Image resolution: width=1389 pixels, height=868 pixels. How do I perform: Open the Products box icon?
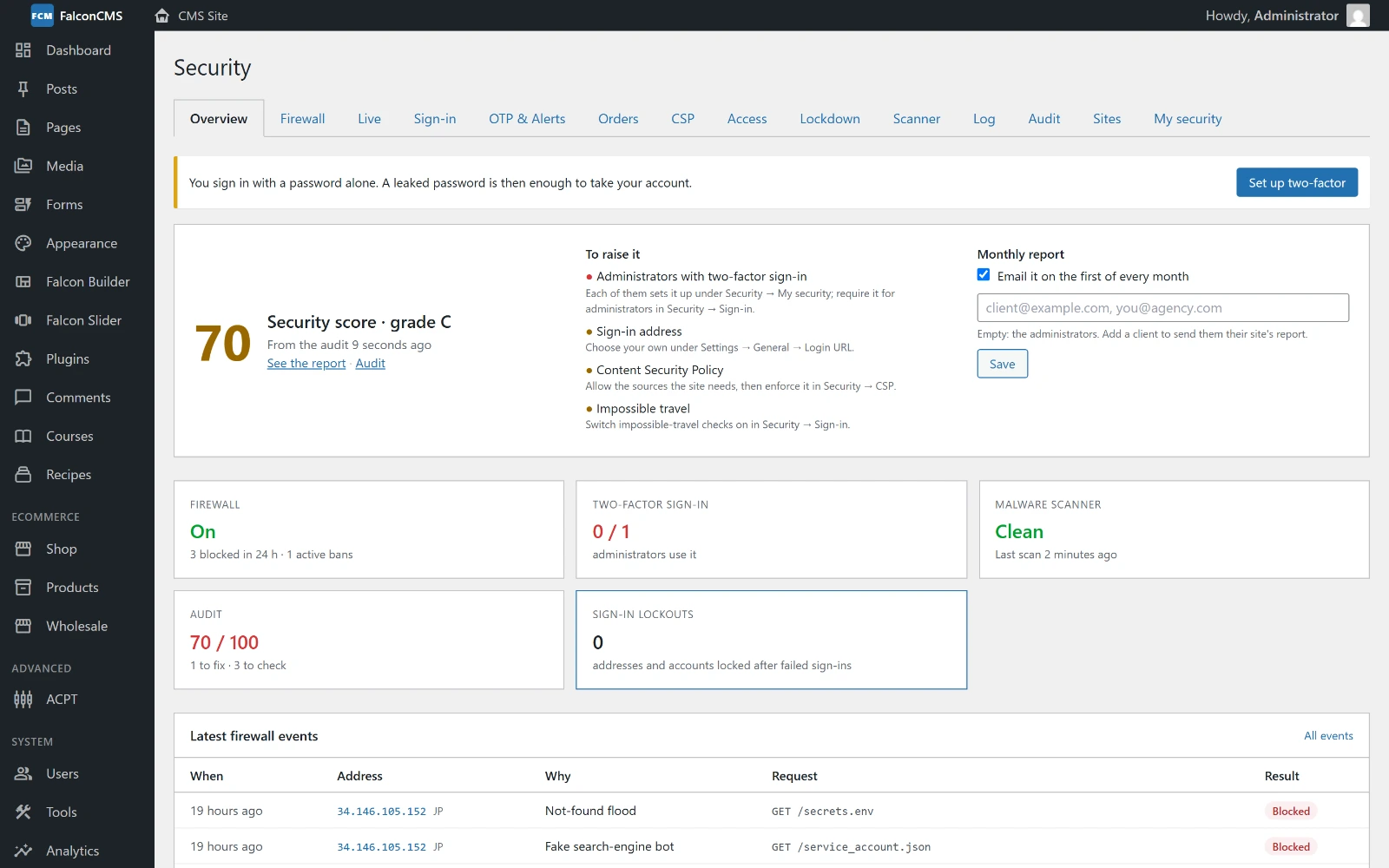point(23,588)
